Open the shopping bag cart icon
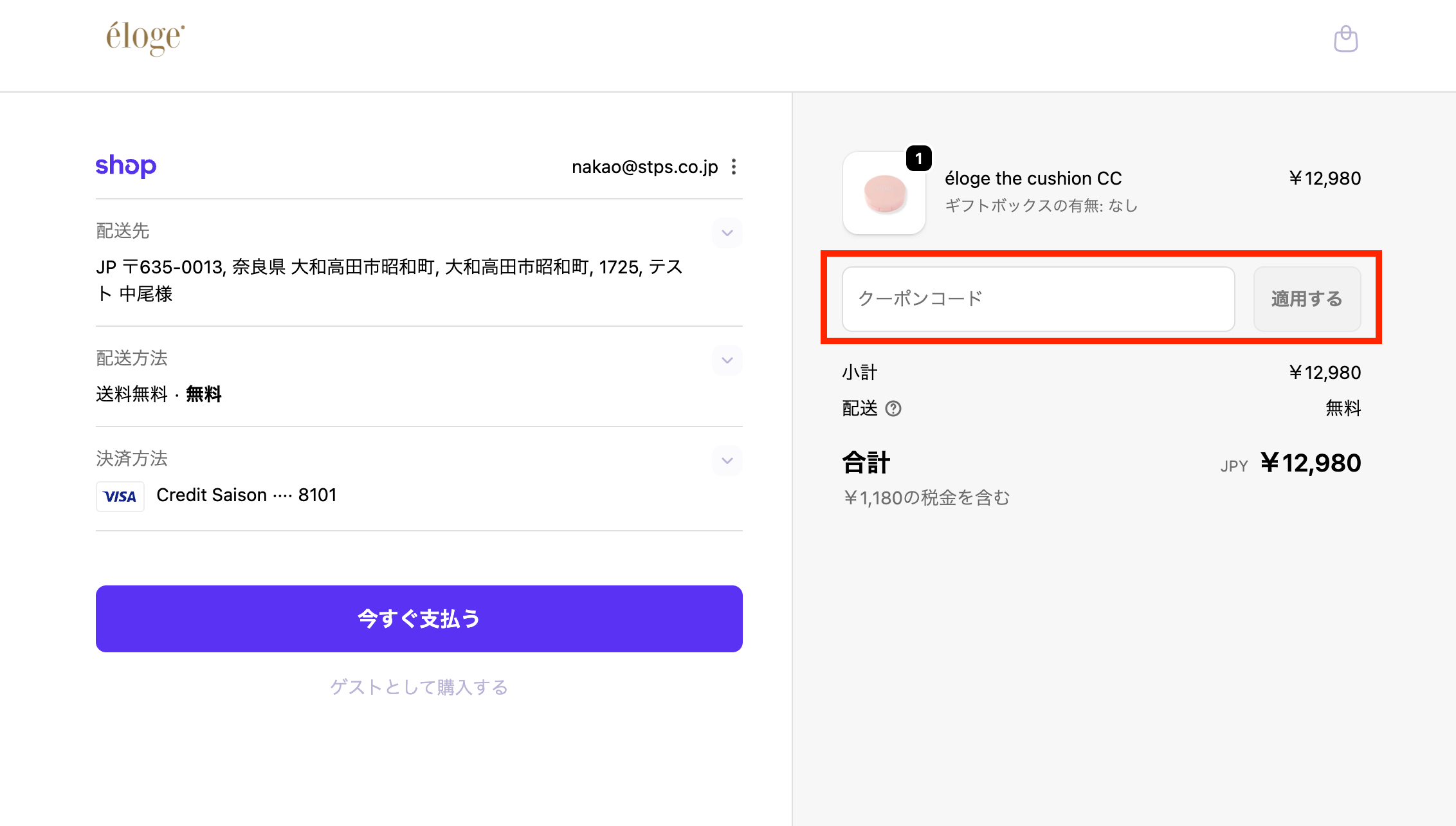This screenshot has height=826, width=1456. click(1345, 39)
